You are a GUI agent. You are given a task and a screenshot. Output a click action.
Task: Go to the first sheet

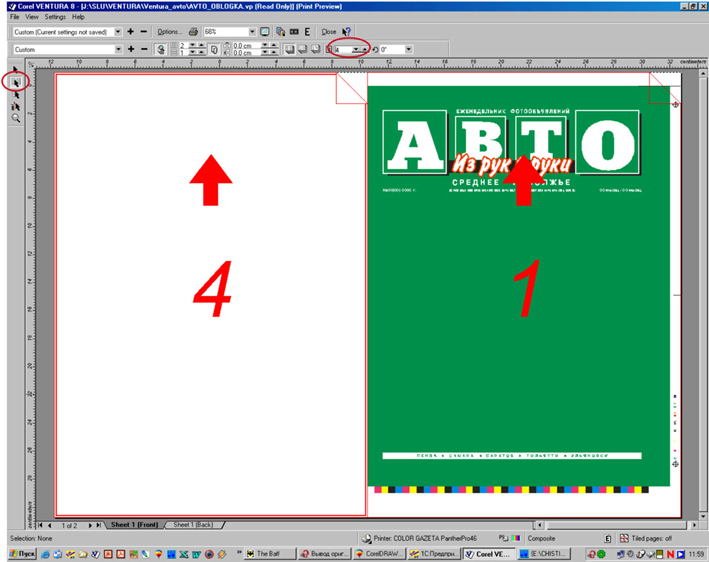coord(40,525)
